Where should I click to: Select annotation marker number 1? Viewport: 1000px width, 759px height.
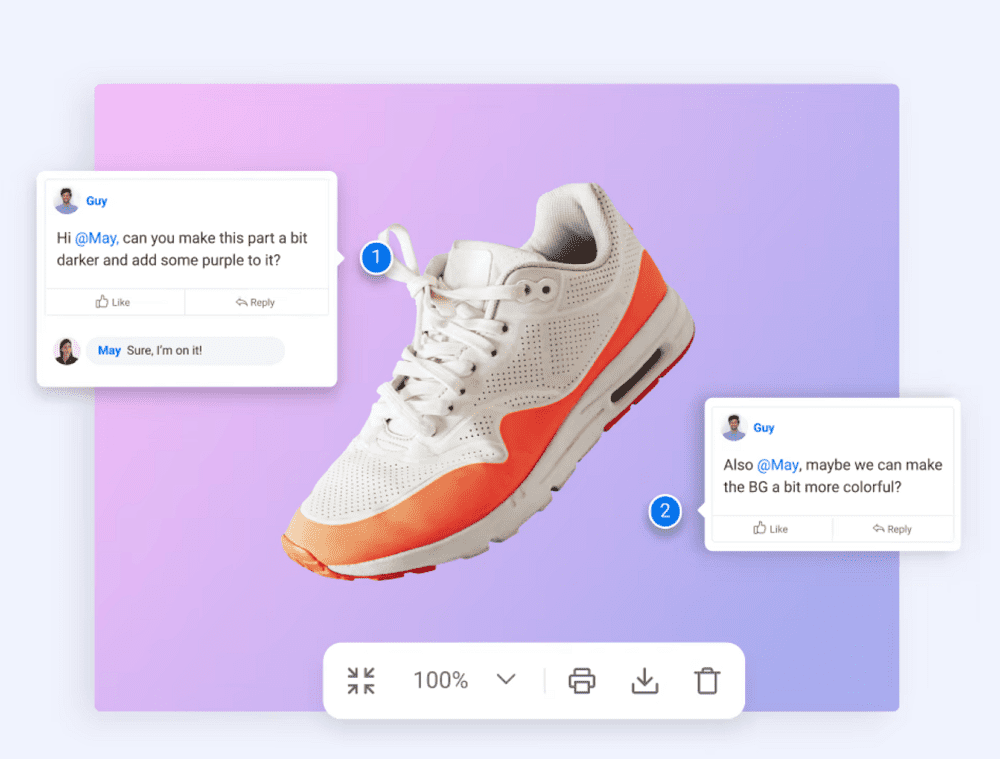376,258
